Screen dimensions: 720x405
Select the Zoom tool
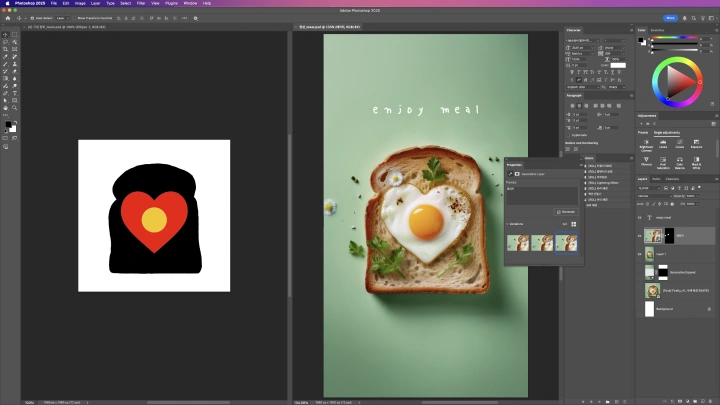pos(15,108)
